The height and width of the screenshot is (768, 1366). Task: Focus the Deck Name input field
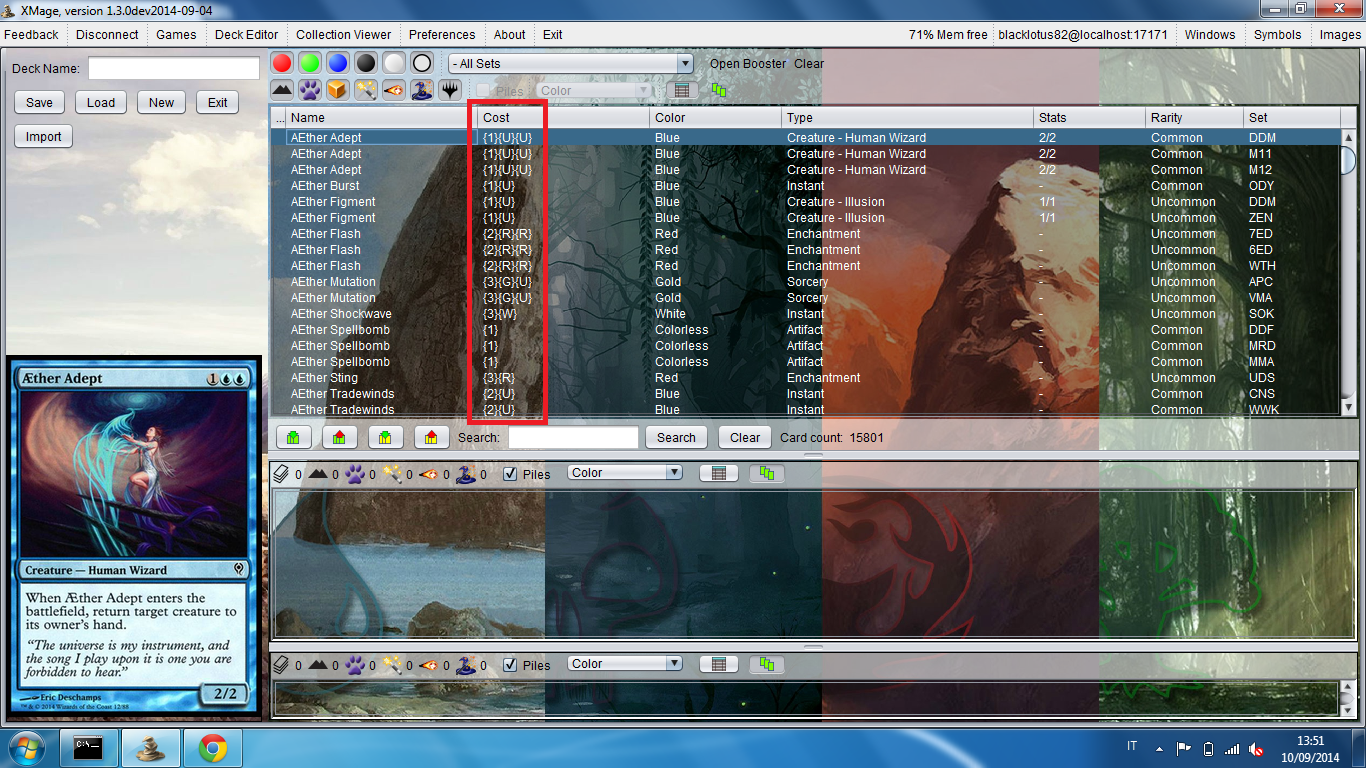point(174,68)
